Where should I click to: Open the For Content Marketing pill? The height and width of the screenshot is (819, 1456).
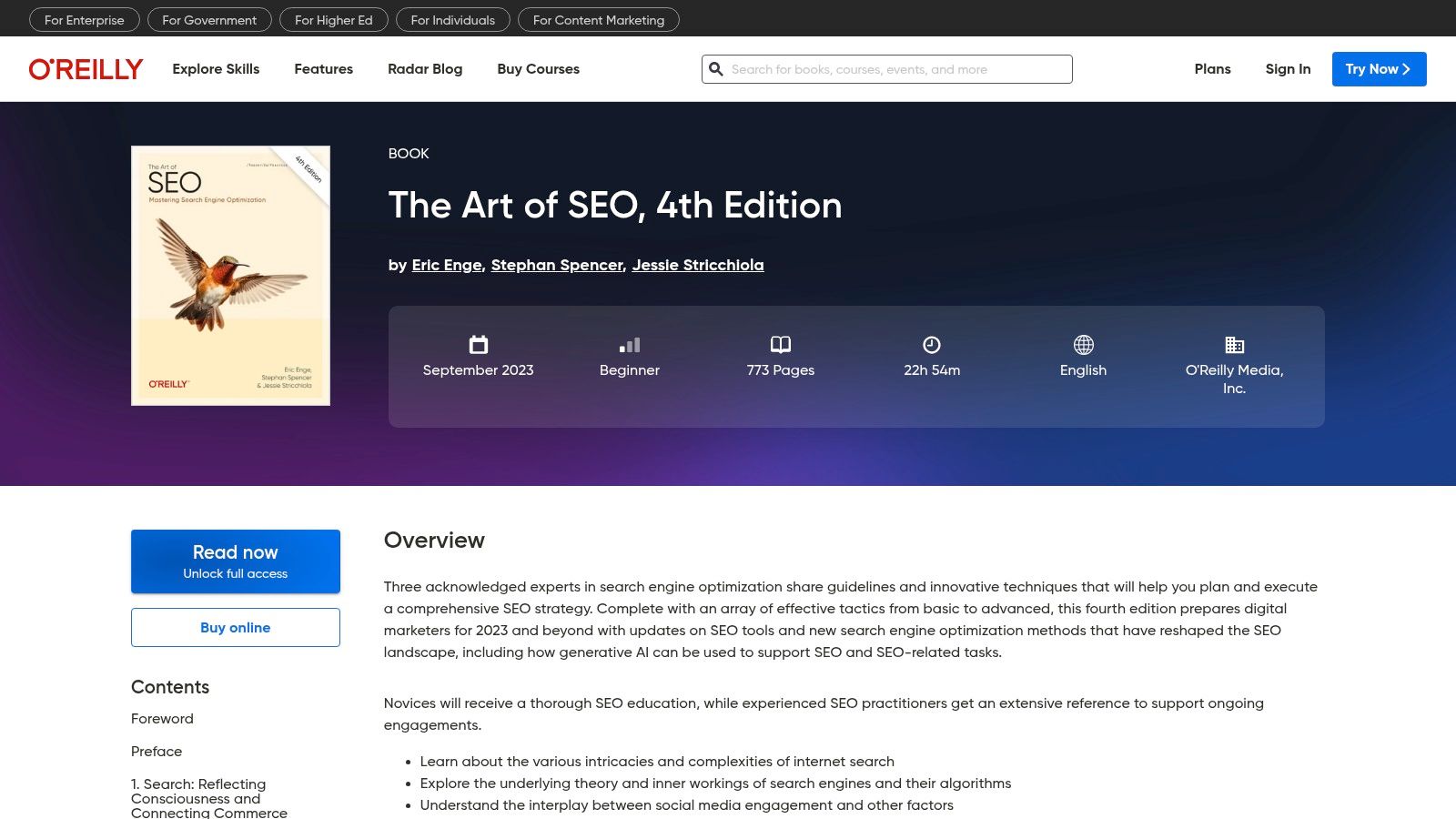coord(599,20)
